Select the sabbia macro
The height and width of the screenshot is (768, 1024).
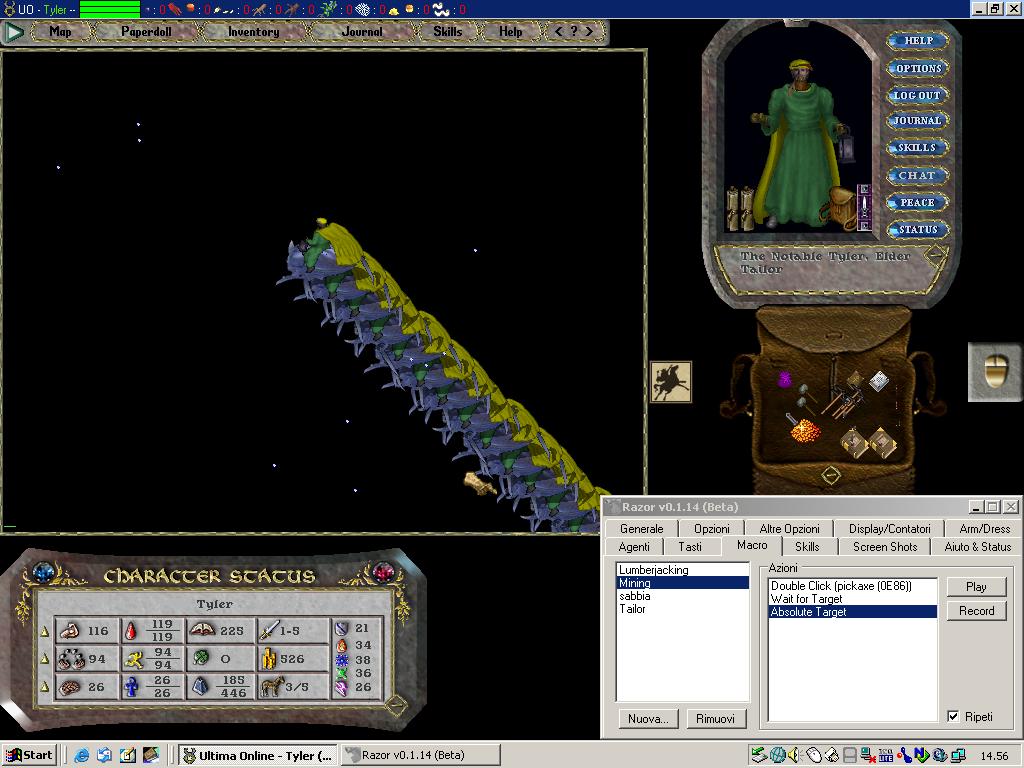(x=682, y=596)
